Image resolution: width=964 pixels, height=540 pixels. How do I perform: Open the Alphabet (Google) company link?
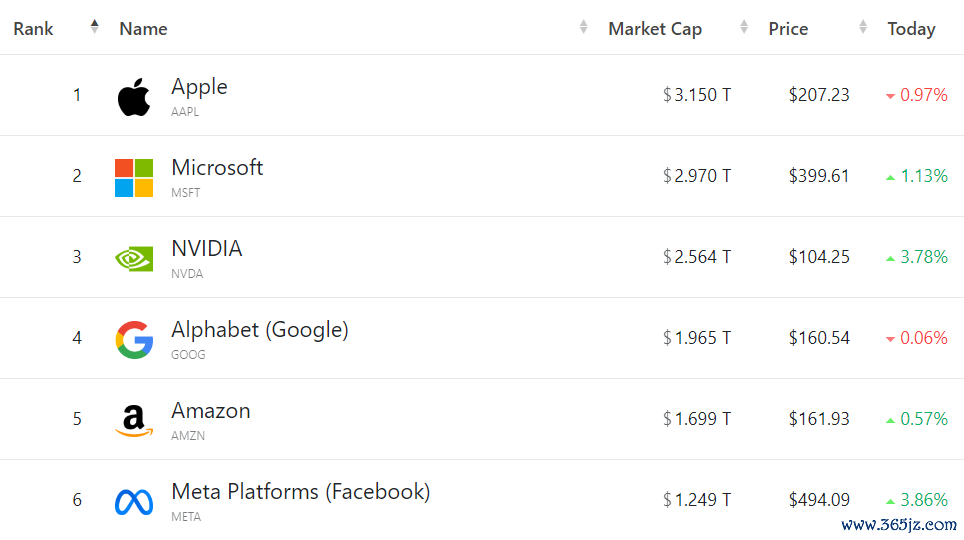click(x=259, y=330)
